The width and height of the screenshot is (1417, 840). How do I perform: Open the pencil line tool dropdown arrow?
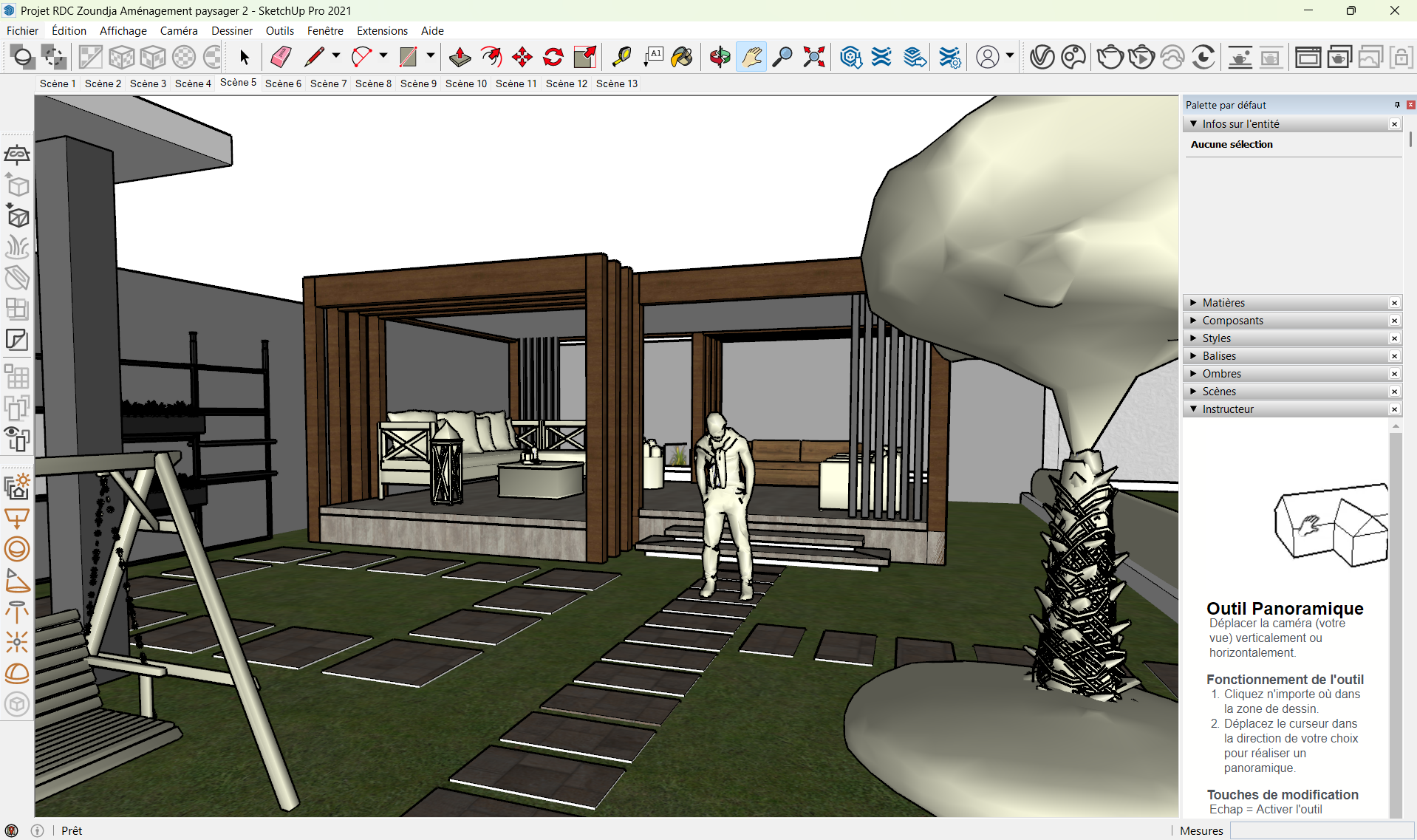click(336, 55)
